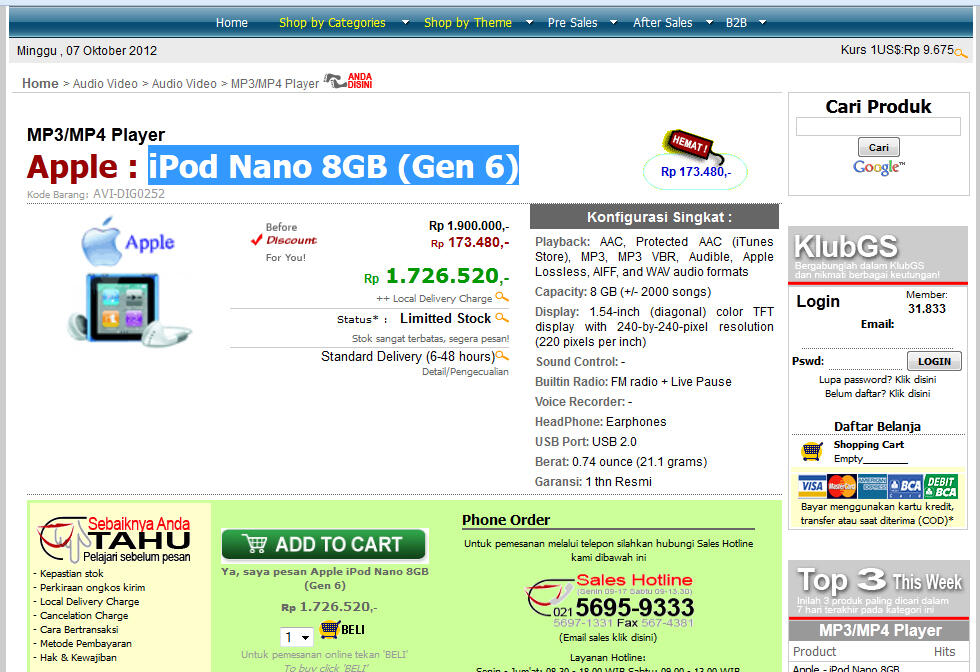The width and height of the screenshot is (980, 672).
Task: Open the Detail/Pengecualian delivery link
Action: (x=465, y=371)
